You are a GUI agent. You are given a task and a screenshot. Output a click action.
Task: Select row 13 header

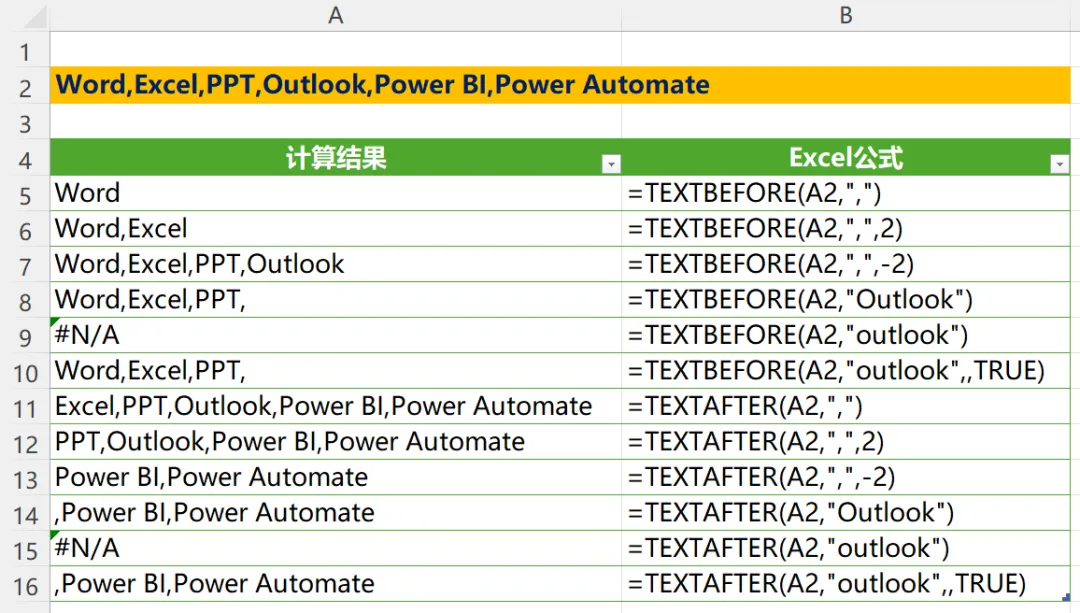coord(25,480)
